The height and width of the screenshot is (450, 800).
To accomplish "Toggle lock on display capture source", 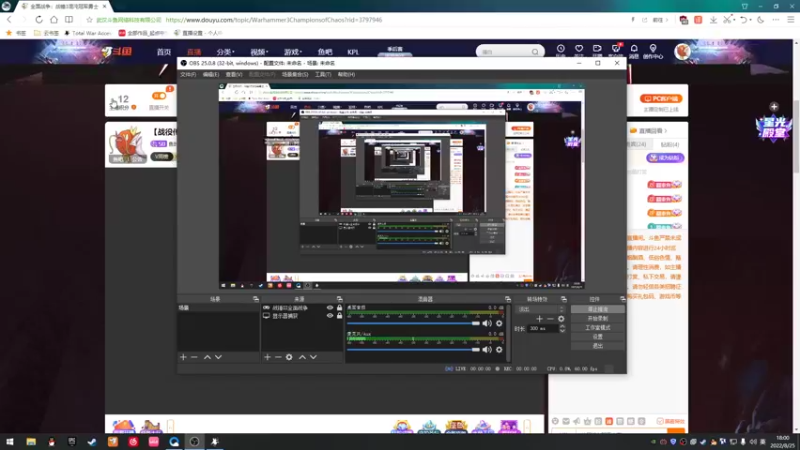I will (x=339, y=316).
